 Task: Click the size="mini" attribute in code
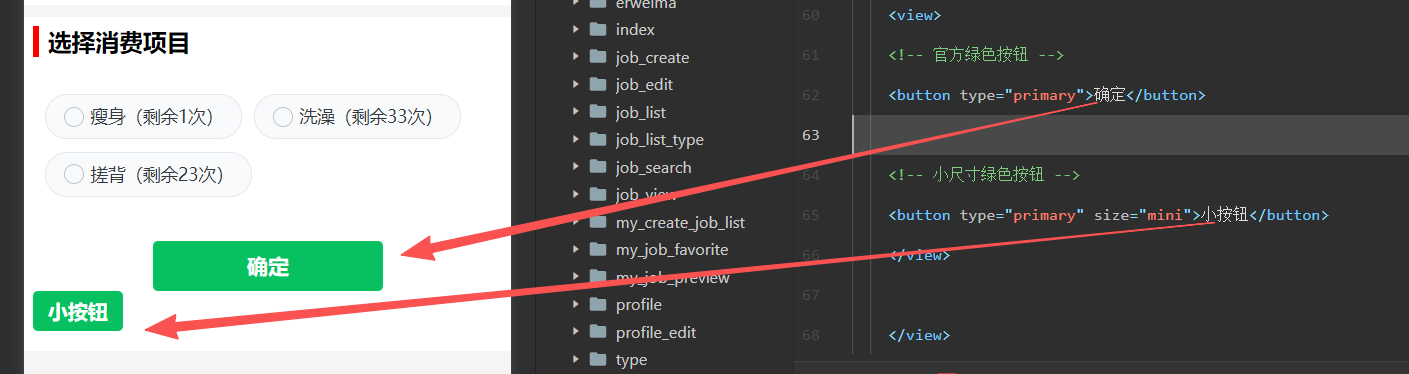[1139, 215]
